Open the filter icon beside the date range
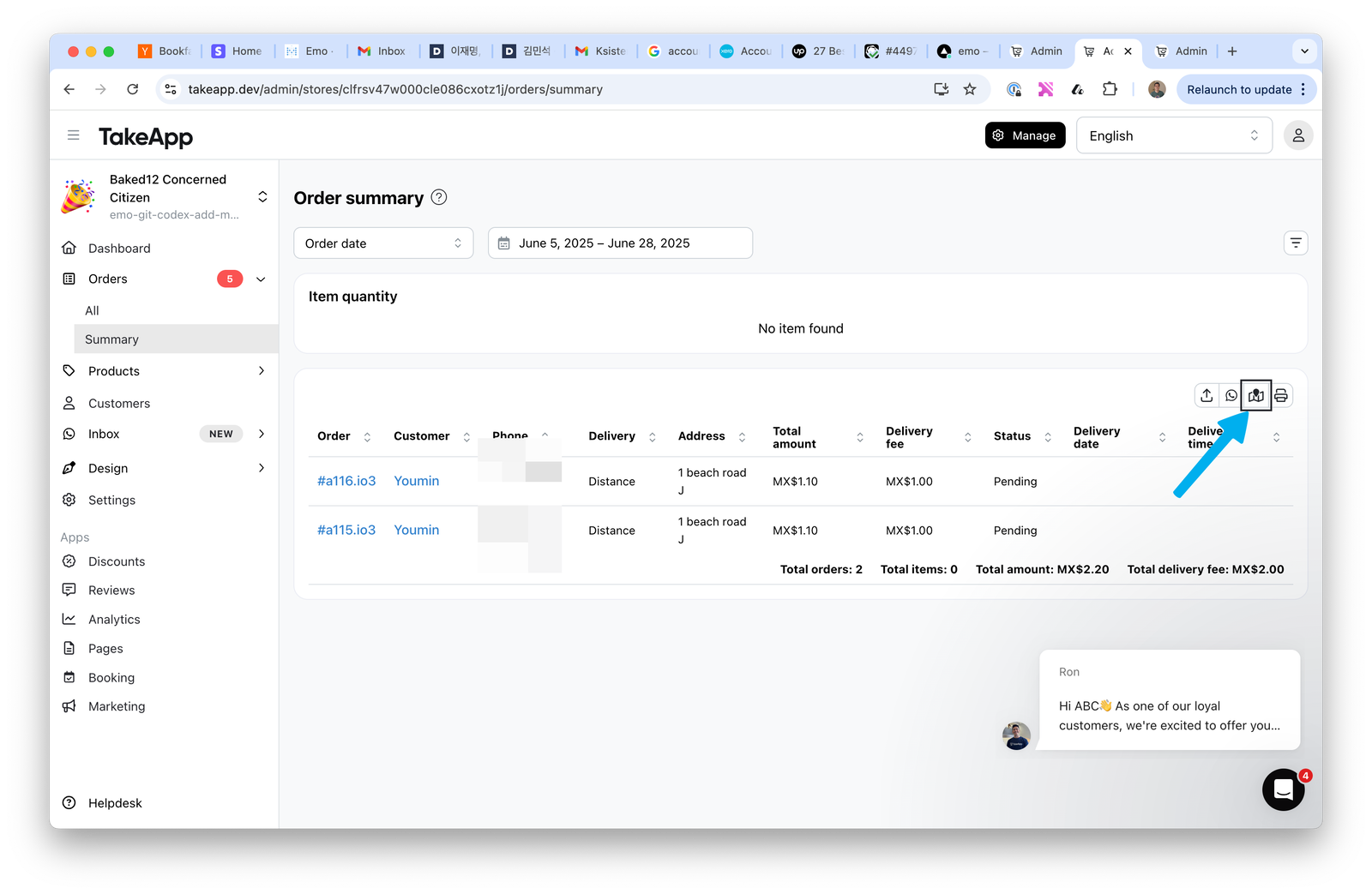This screenshot has width=1372, height=894. 1296,243
